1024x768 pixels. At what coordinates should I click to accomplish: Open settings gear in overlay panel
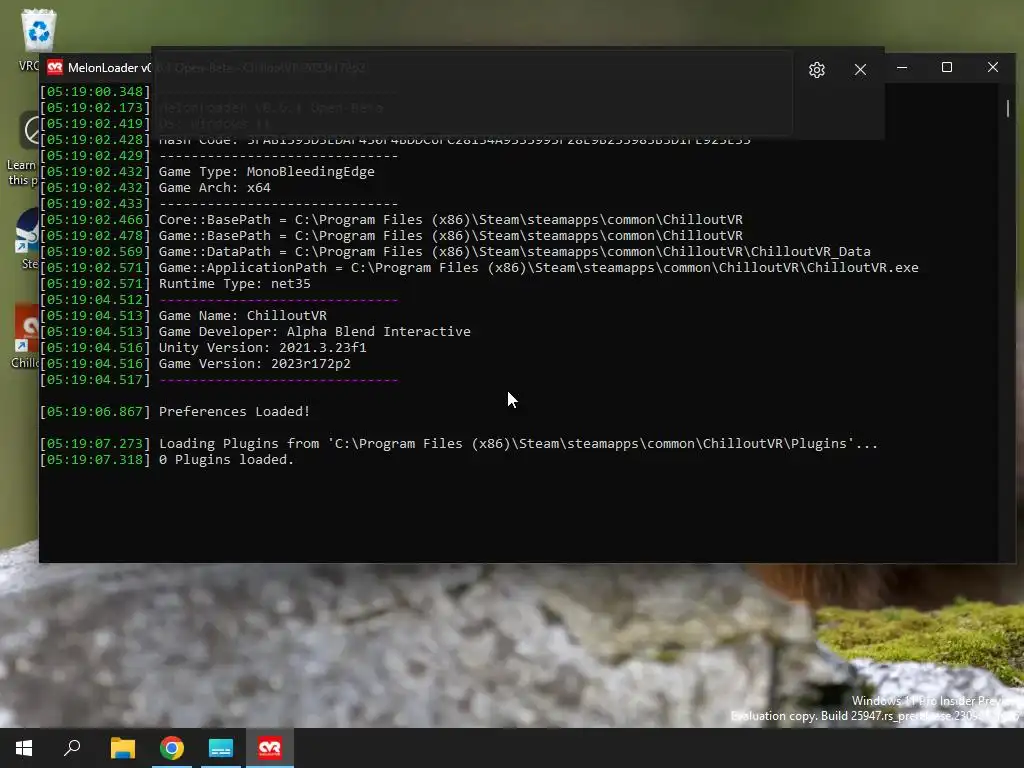[x=817, y=70]
